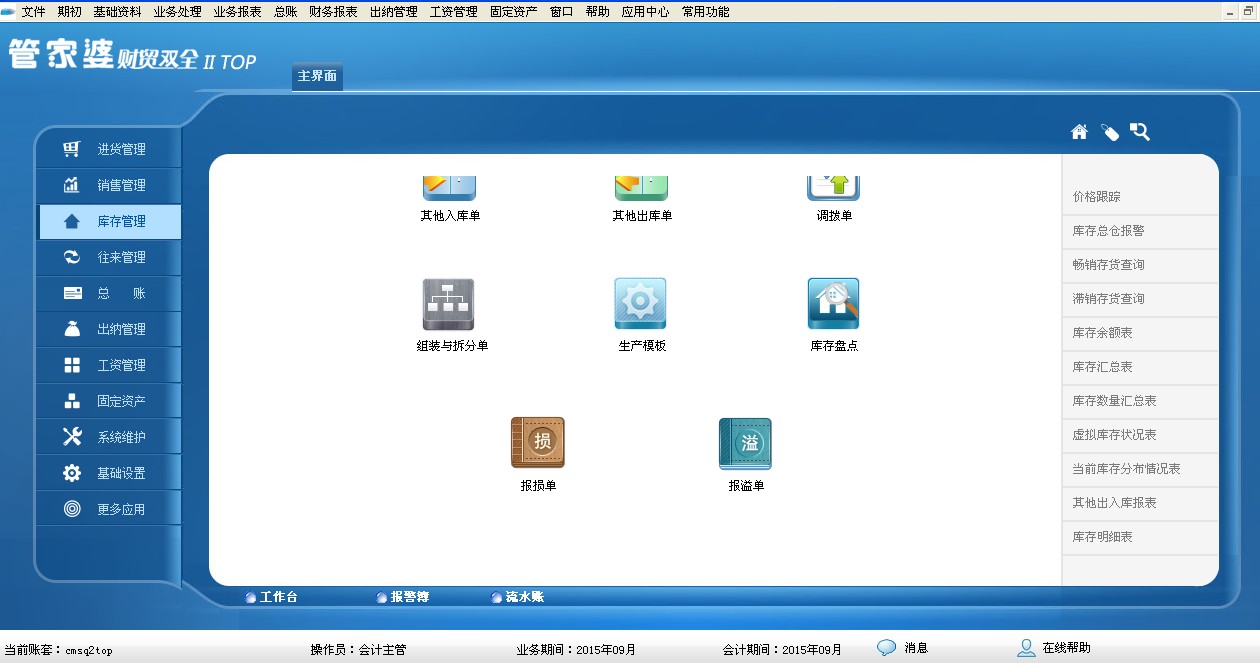Click the magnifier search icon

pyautogui.click(x=1140, y=132)
